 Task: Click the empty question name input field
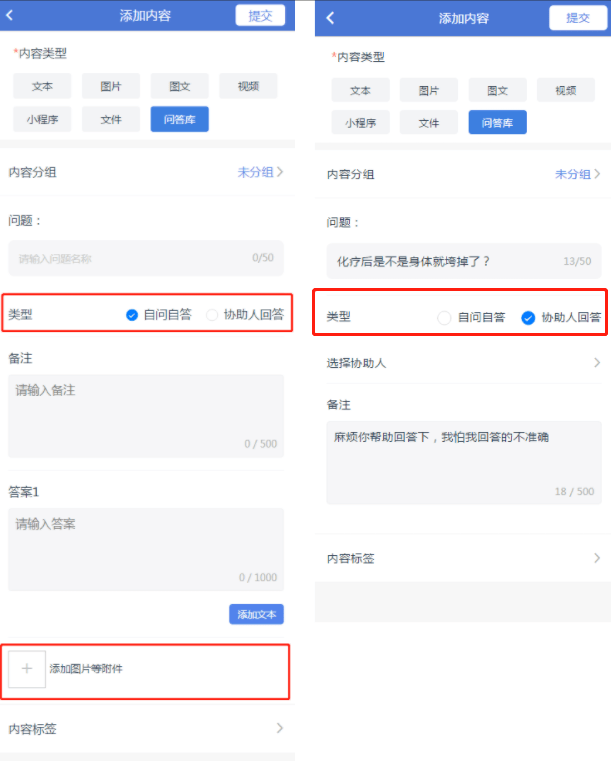[146, 258]
